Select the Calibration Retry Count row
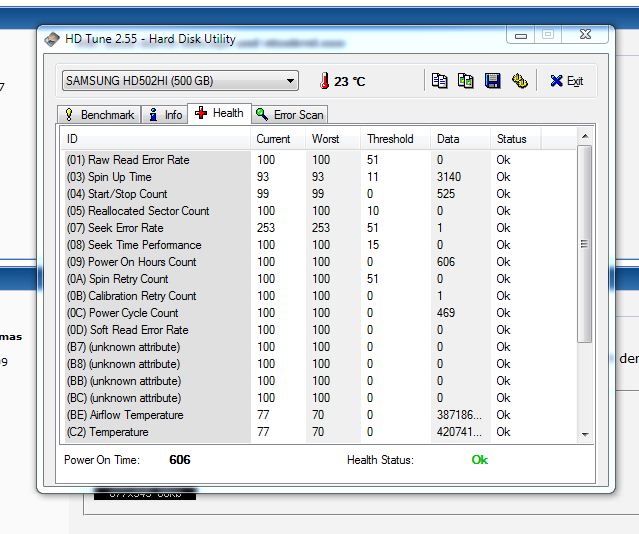 point(320,296)
